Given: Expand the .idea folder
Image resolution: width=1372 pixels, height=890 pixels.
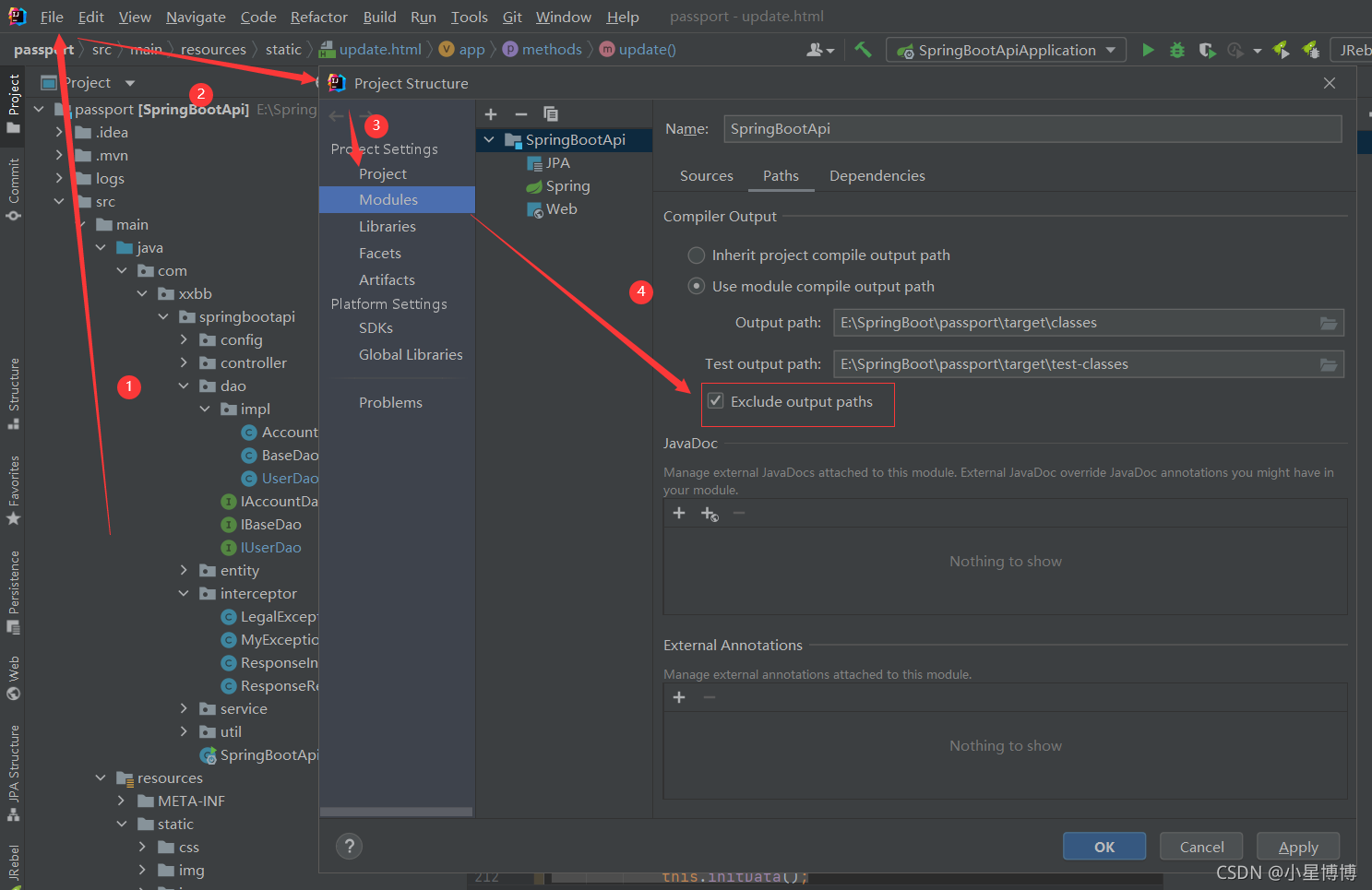Looking at the screenshot, I should pos(59,133).
